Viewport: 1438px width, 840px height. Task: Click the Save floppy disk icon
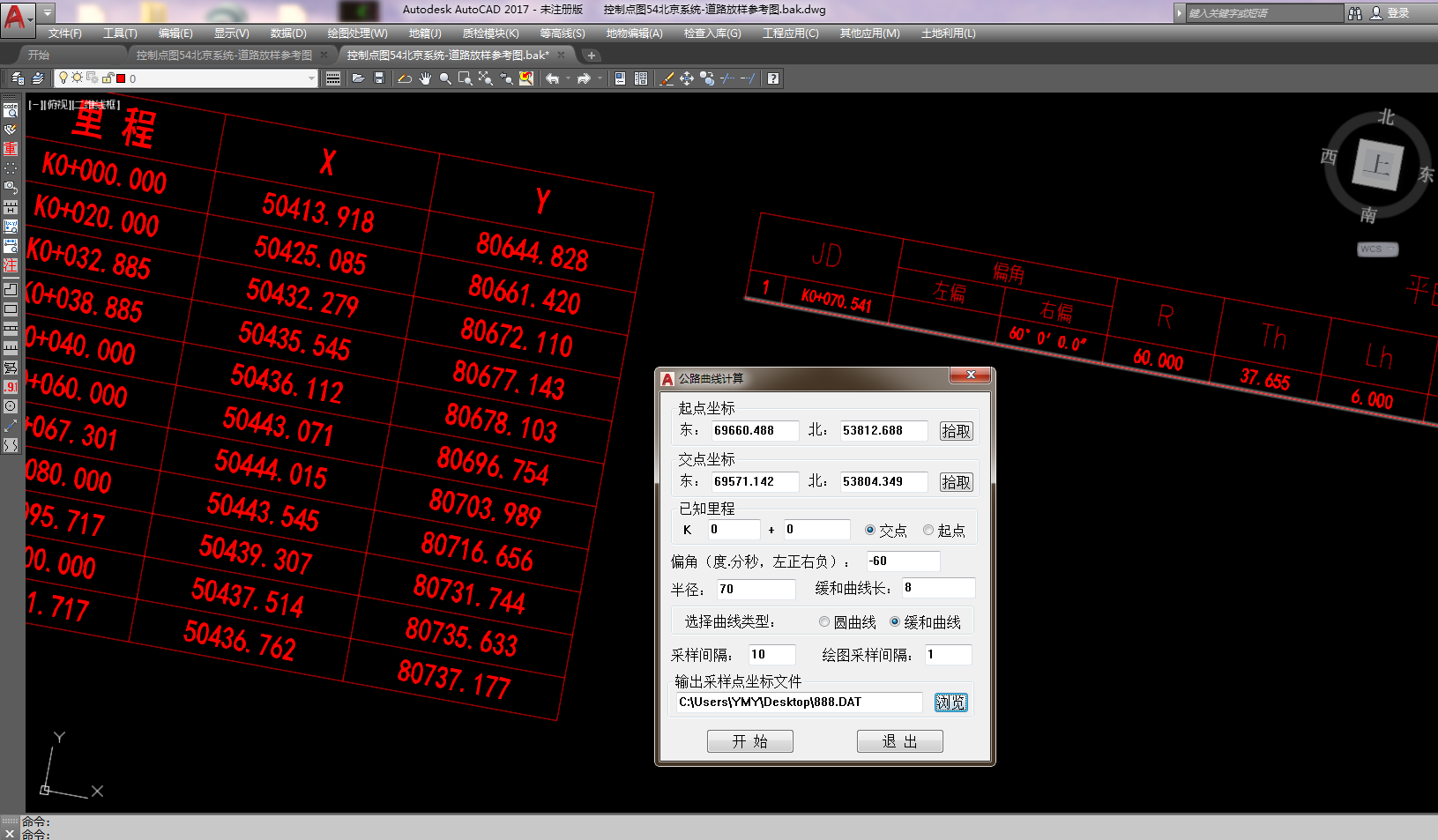click(x=379, y=78)
